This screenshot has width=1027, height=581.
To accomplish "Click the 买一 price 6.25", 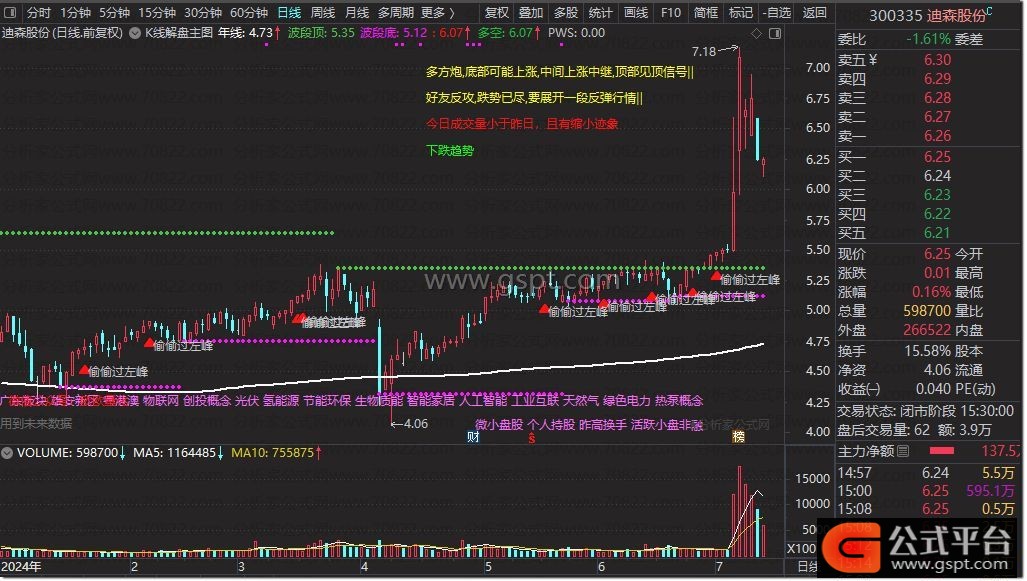I will coord(937,157).
